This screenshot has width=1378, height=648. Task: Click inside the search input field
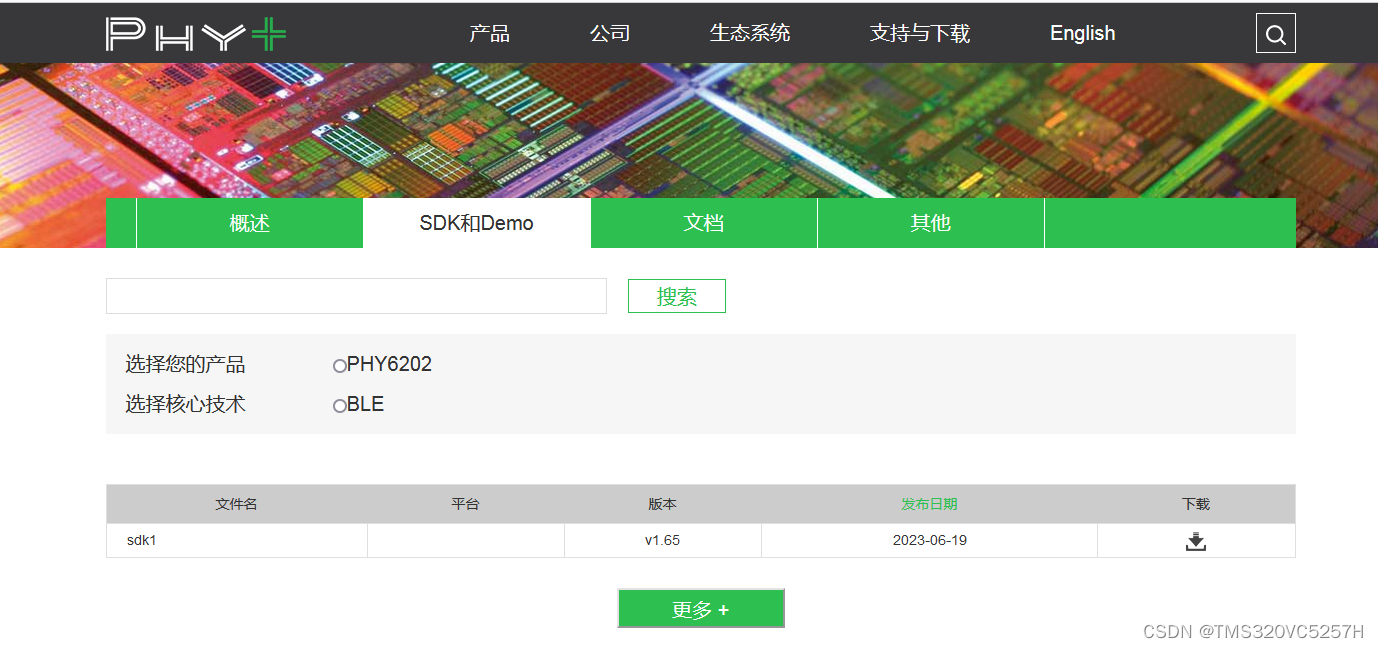pyautogui.click(x=356, y=295)
